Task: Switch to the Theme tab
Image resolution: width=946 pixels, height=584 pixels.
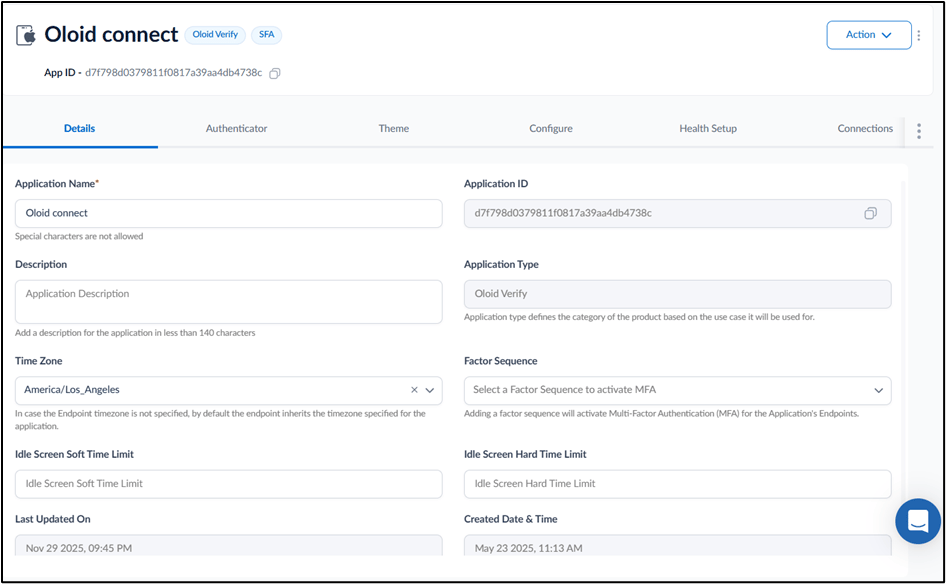Action: tap(393, 129)
